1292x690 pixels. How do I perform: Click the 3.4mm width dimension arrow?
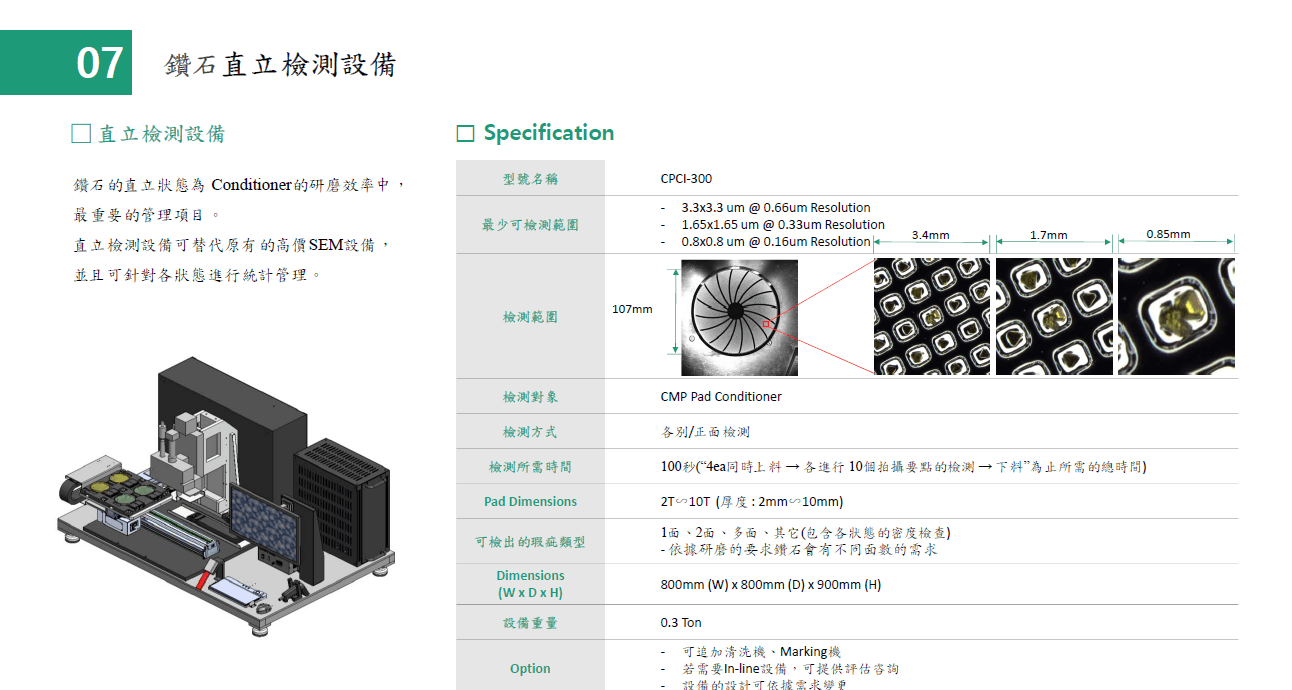coord(931,242)
